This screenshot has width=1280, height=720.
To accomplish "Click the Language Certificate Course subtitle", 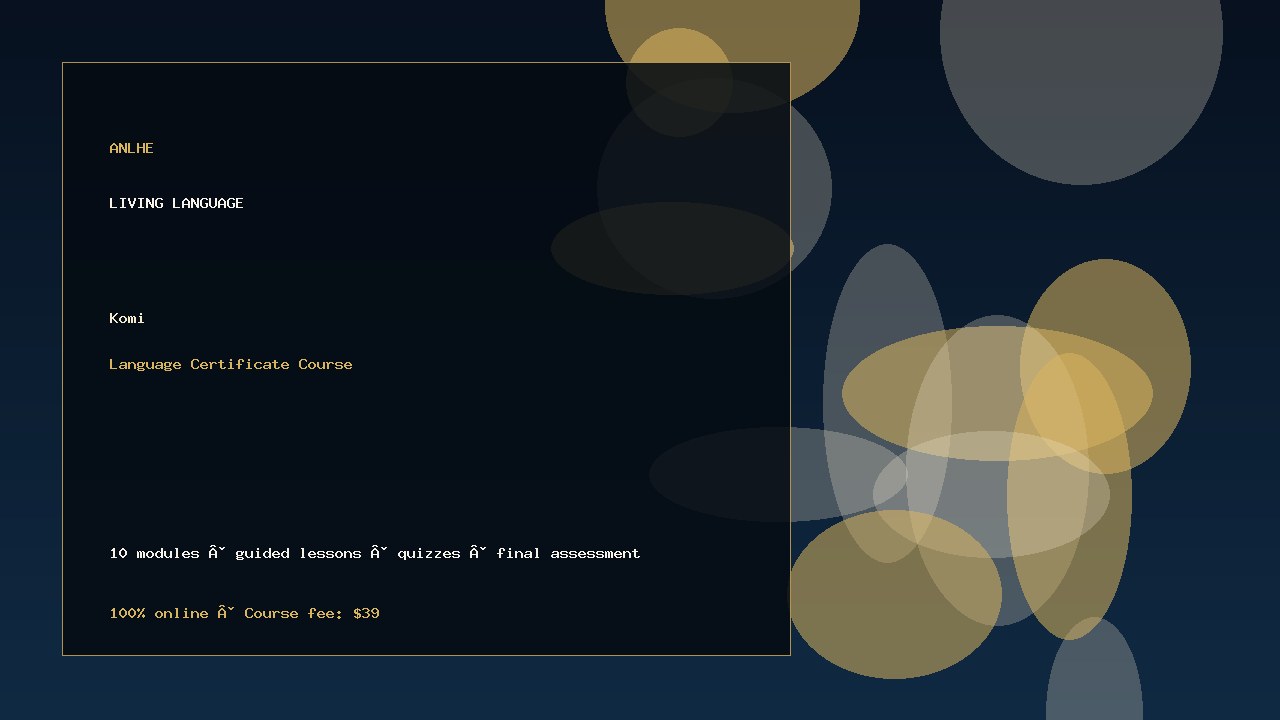I will 231,364.
